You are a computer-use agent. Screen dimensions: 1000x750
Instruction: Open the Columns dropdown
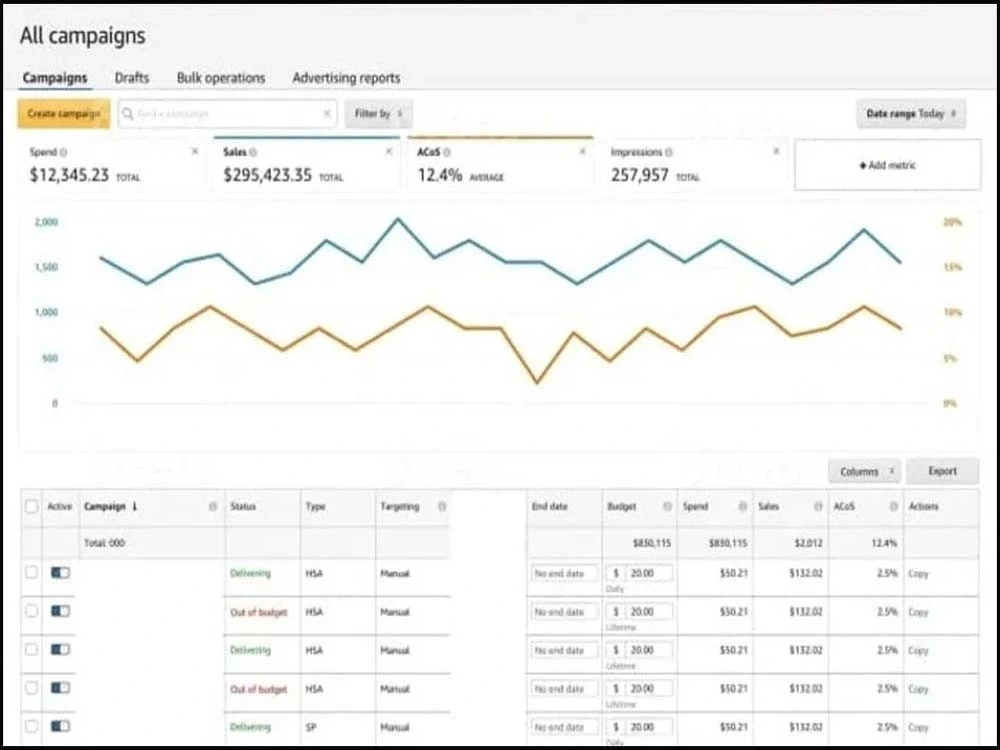(864, 472)
